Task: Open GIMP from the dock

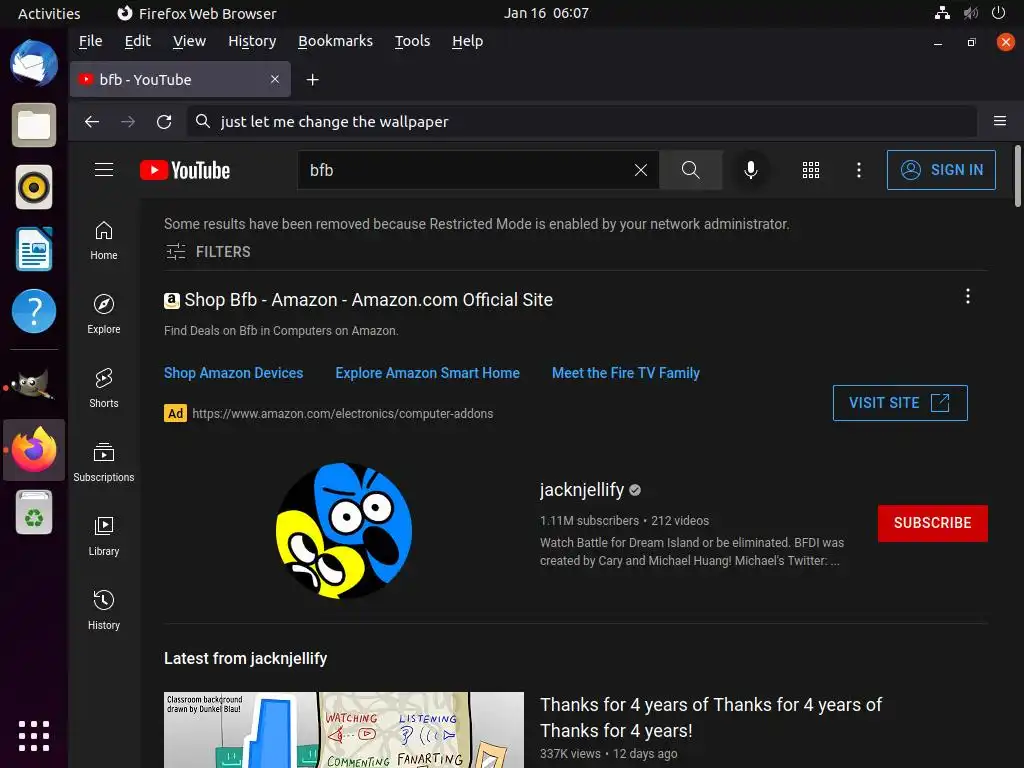Action: click(34, 385)
